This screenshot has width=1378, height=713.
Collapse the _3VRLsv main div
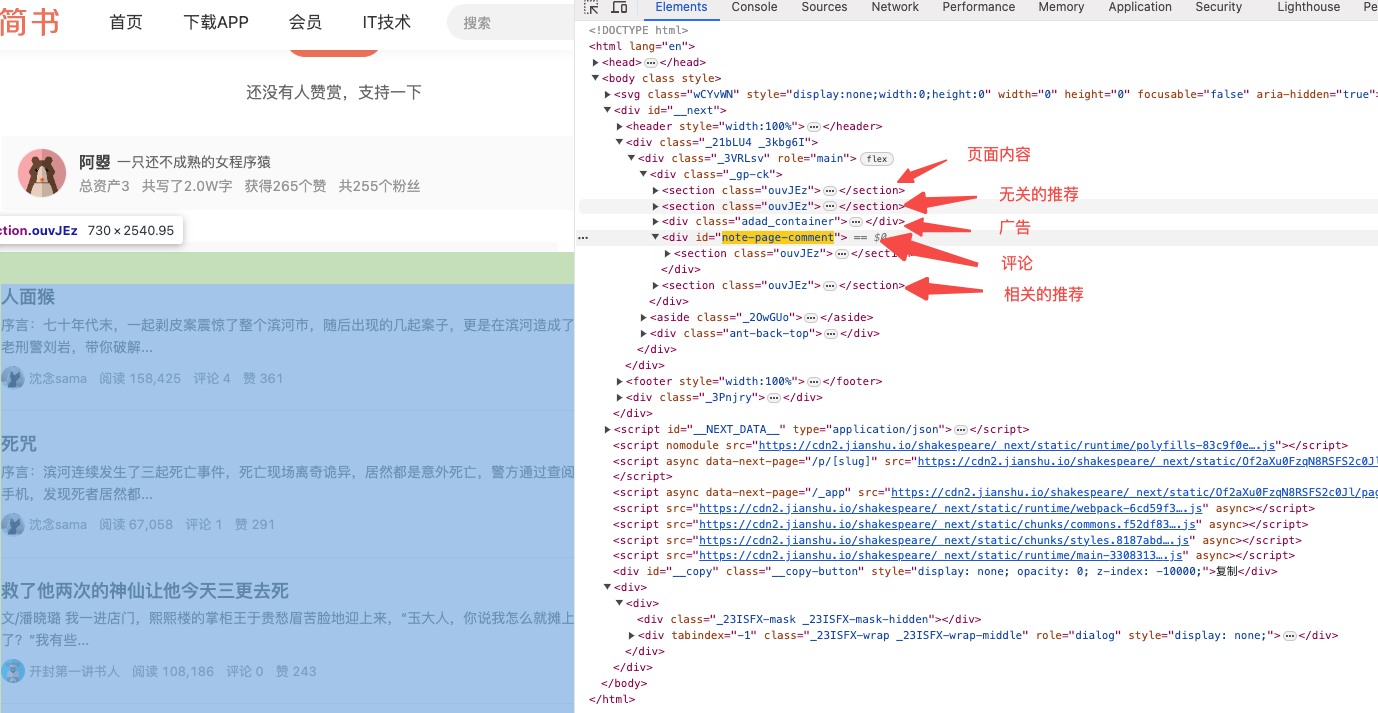632,158
